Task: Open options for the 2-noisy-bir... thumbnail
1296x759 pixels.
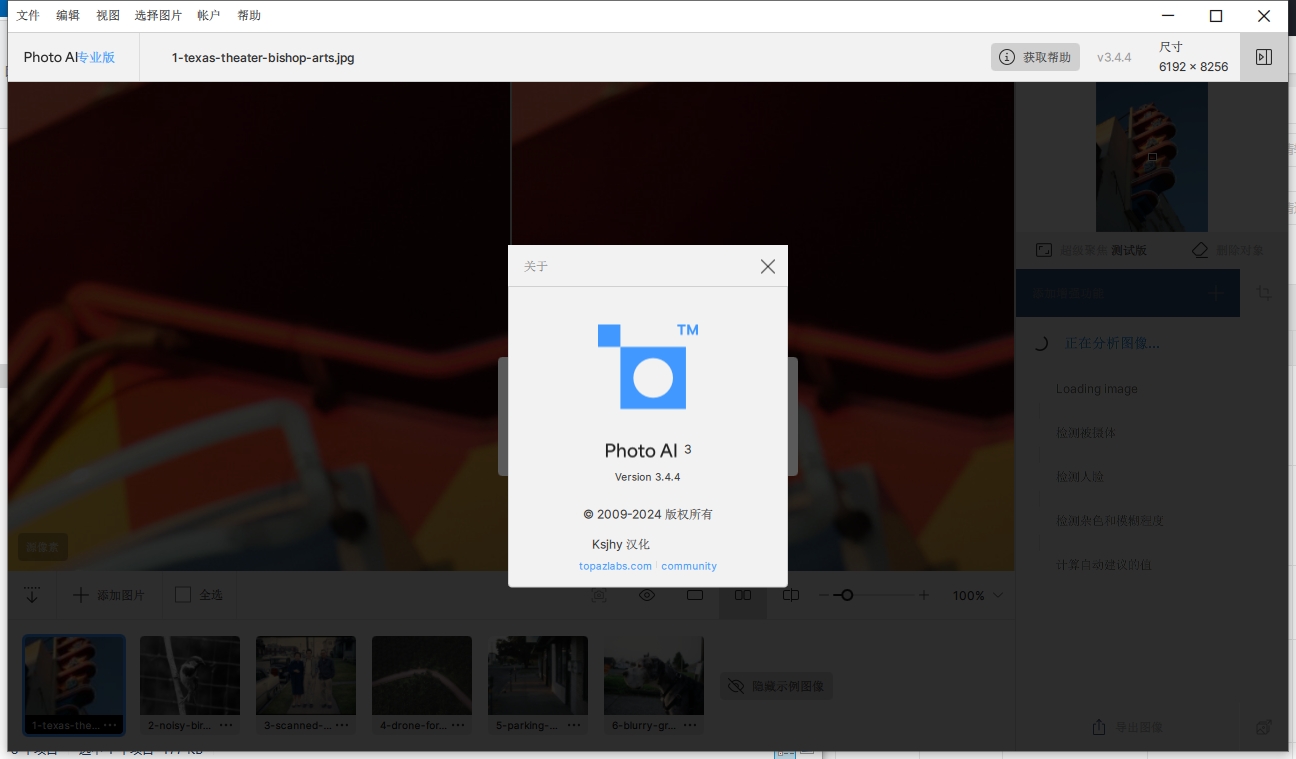Action: click(x=226, y=725)
